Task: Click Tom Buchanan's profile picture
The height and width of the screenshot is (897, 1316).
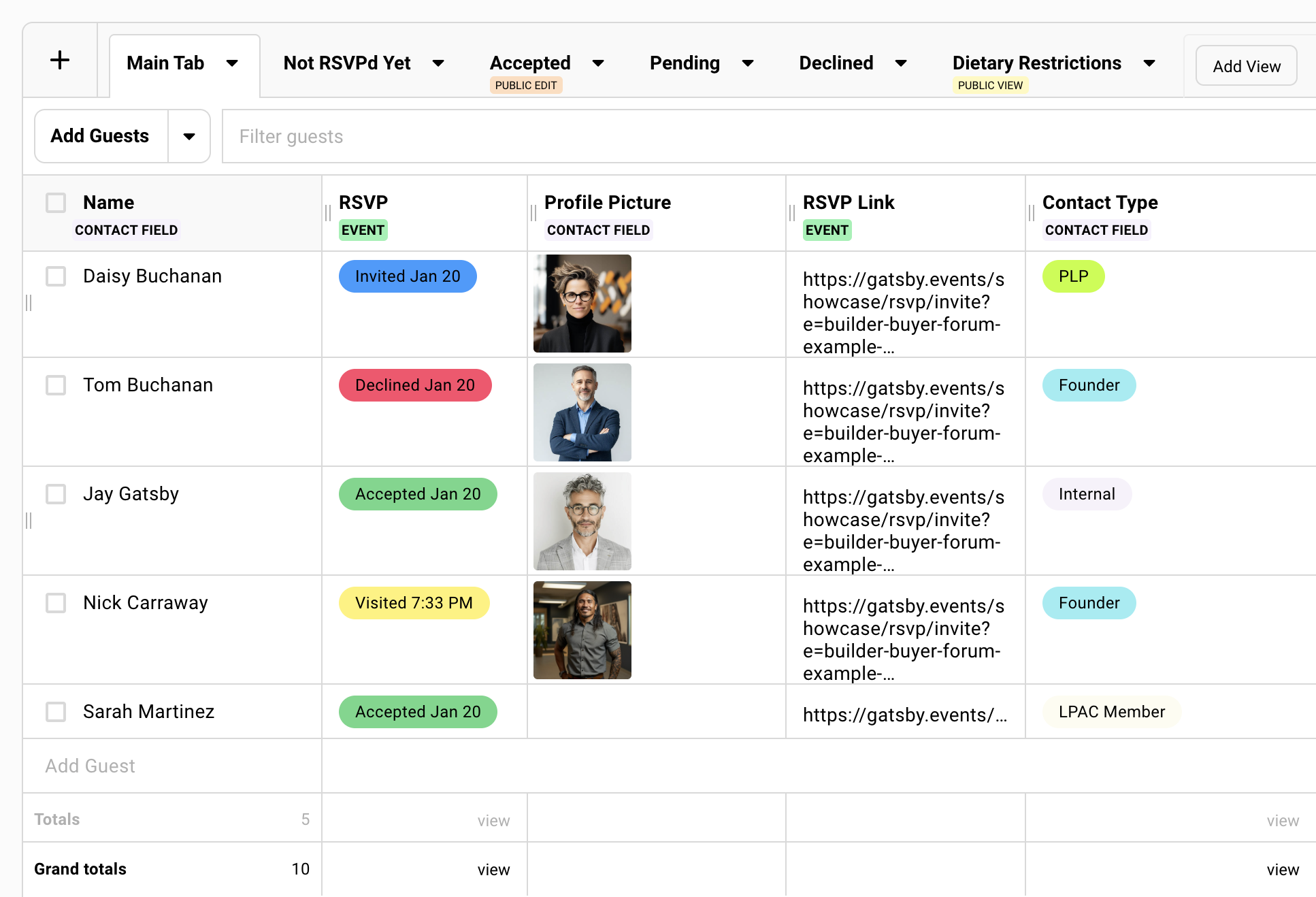Action: [x=582, y=412]
